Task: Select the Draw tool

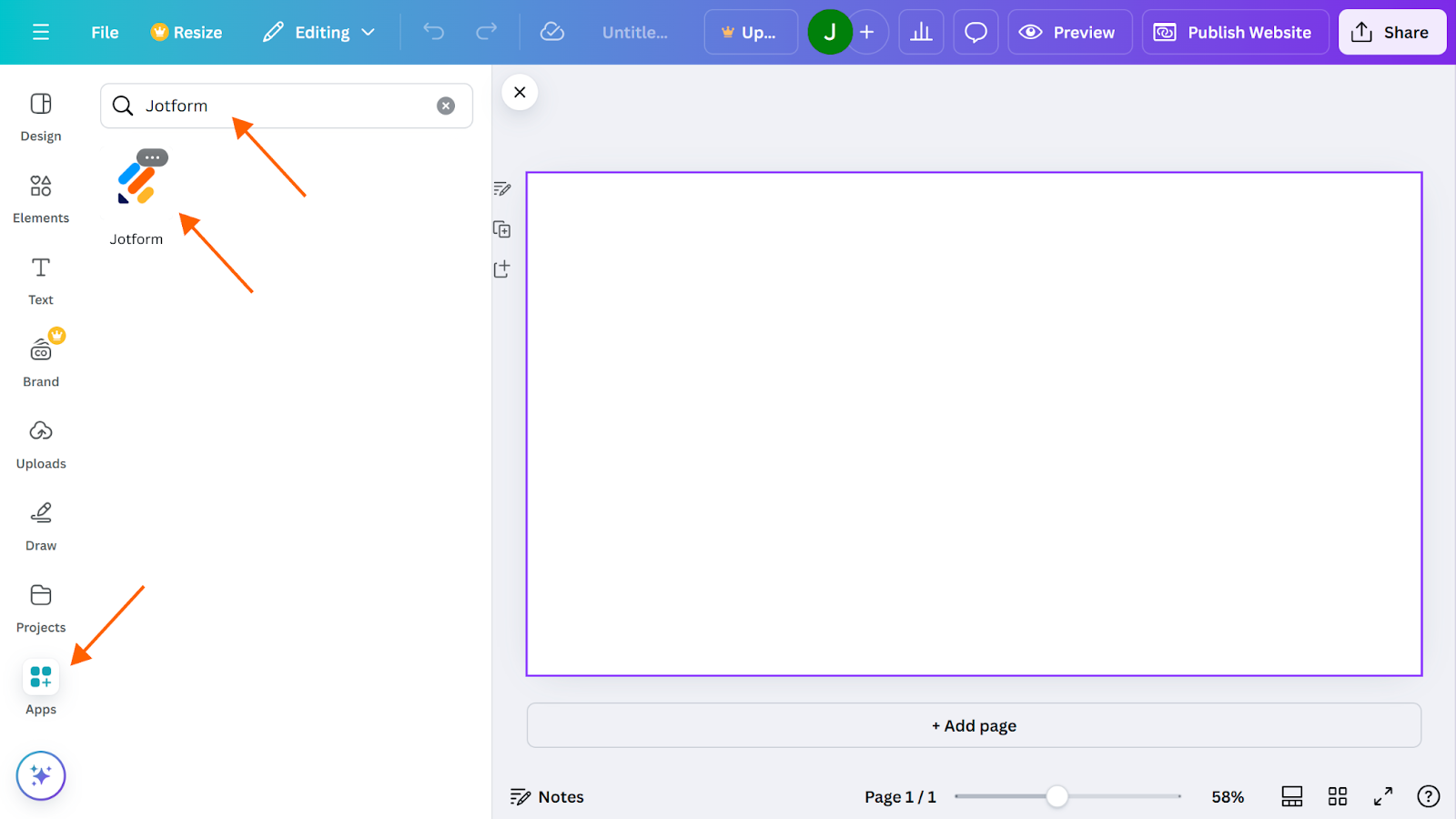Action: coord(40,523)
